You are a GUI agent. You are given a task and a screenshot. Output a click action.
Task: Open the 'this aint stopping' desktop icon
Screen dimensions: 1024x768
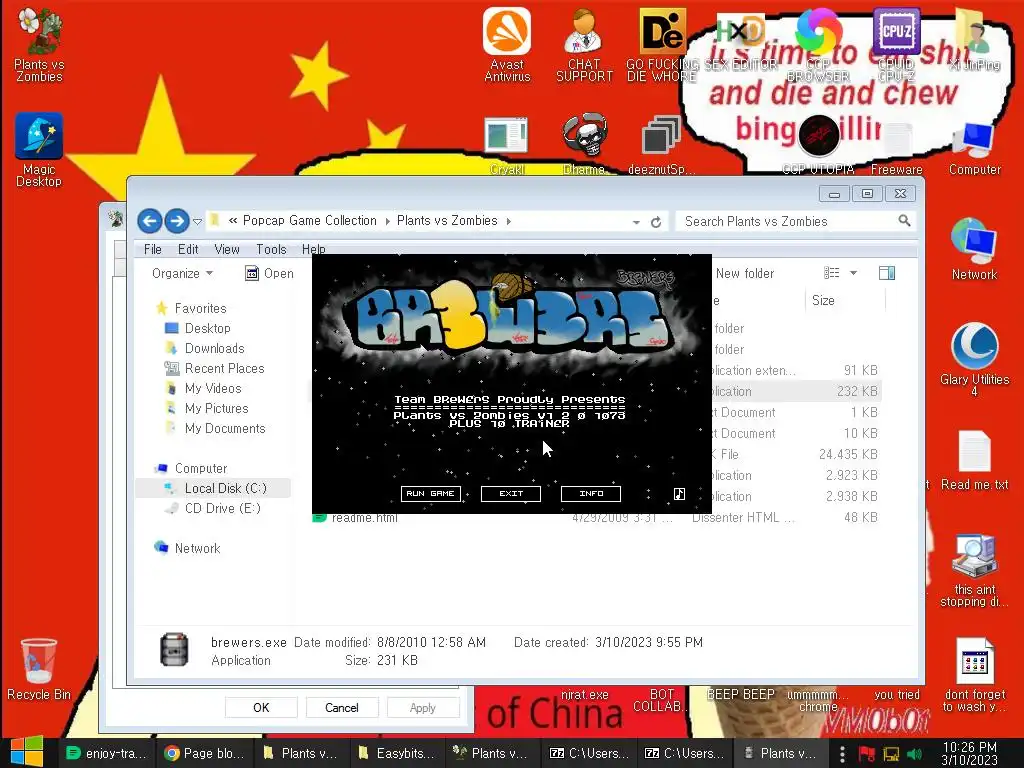coord(974,571)
